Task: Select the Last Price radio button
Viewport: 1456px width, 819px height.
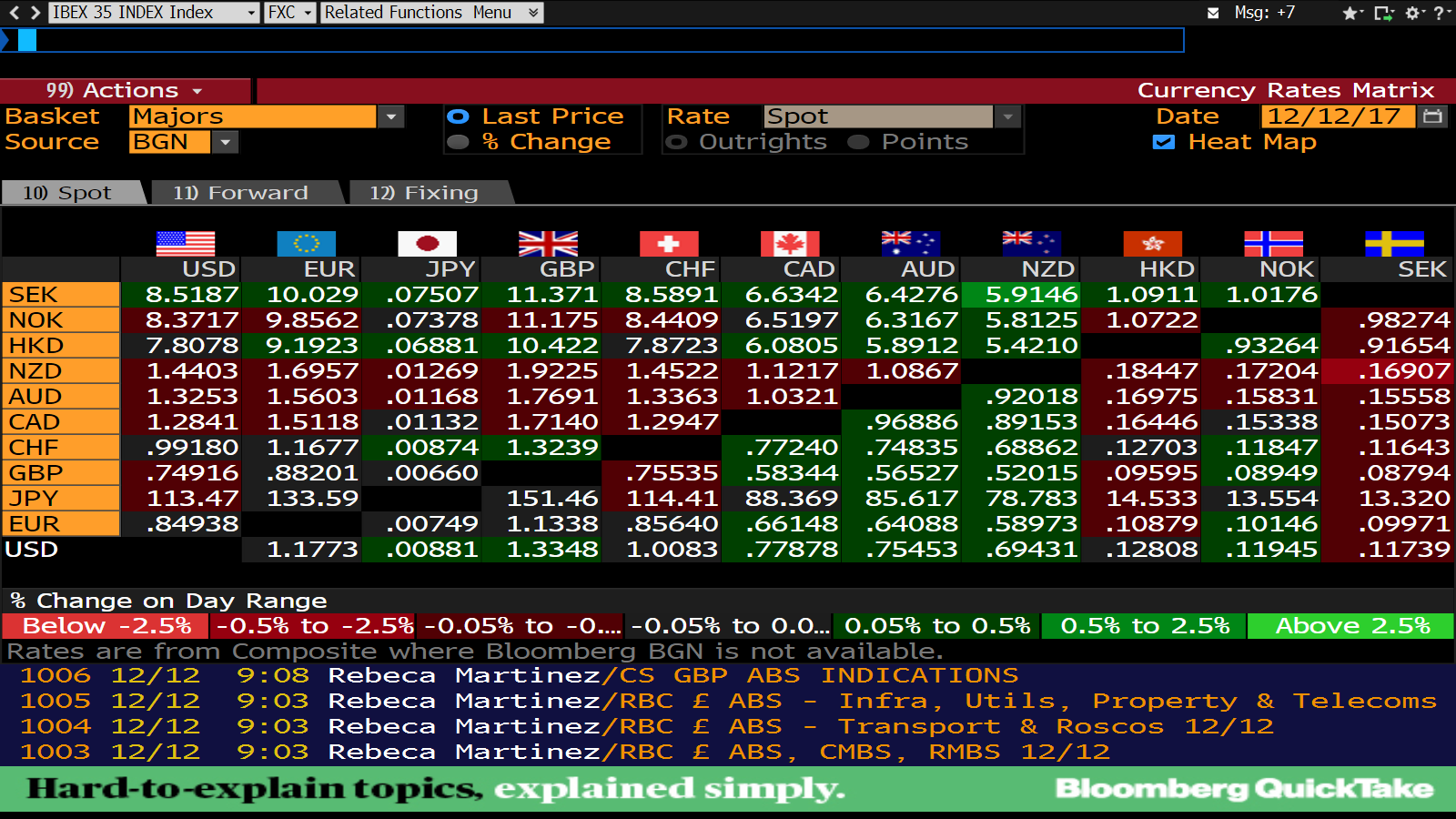Action: [x=459, y=116]
